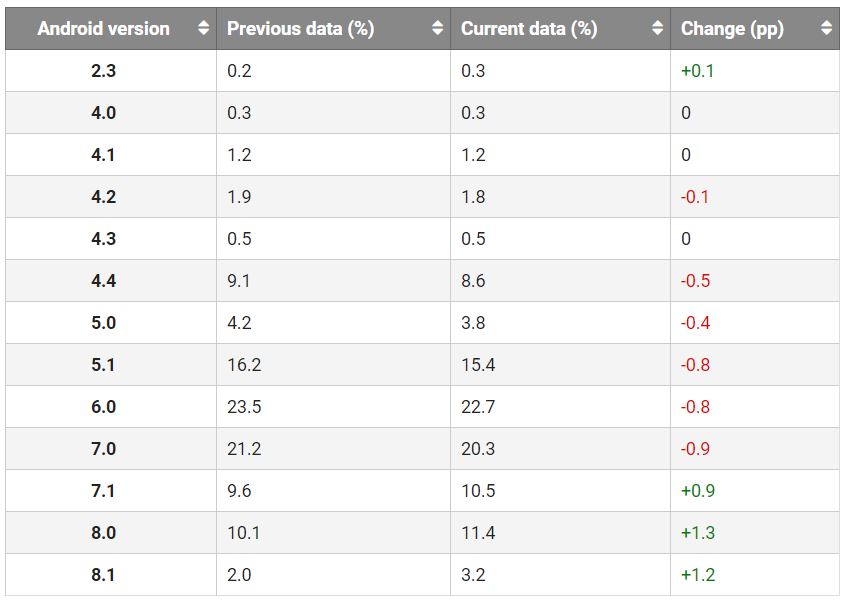
Task: Click sort icon in Android version column
Action: (204, 29)
